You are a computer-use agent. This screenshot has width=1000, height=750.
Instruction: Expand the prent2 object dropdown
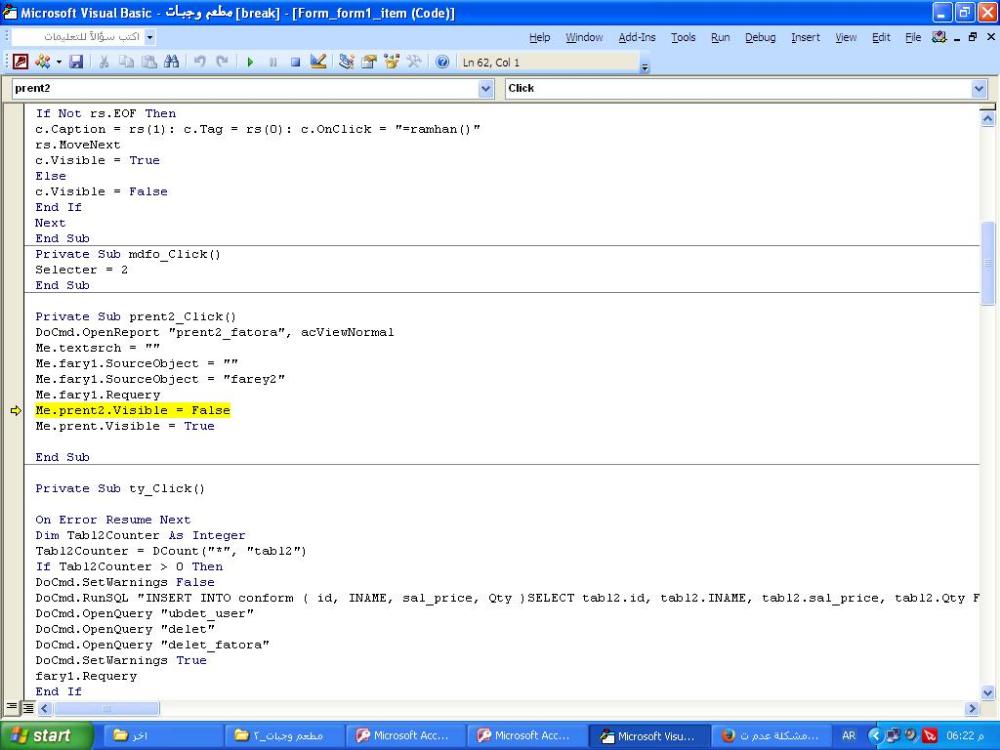pyautogui.click(x=486, y=89)
